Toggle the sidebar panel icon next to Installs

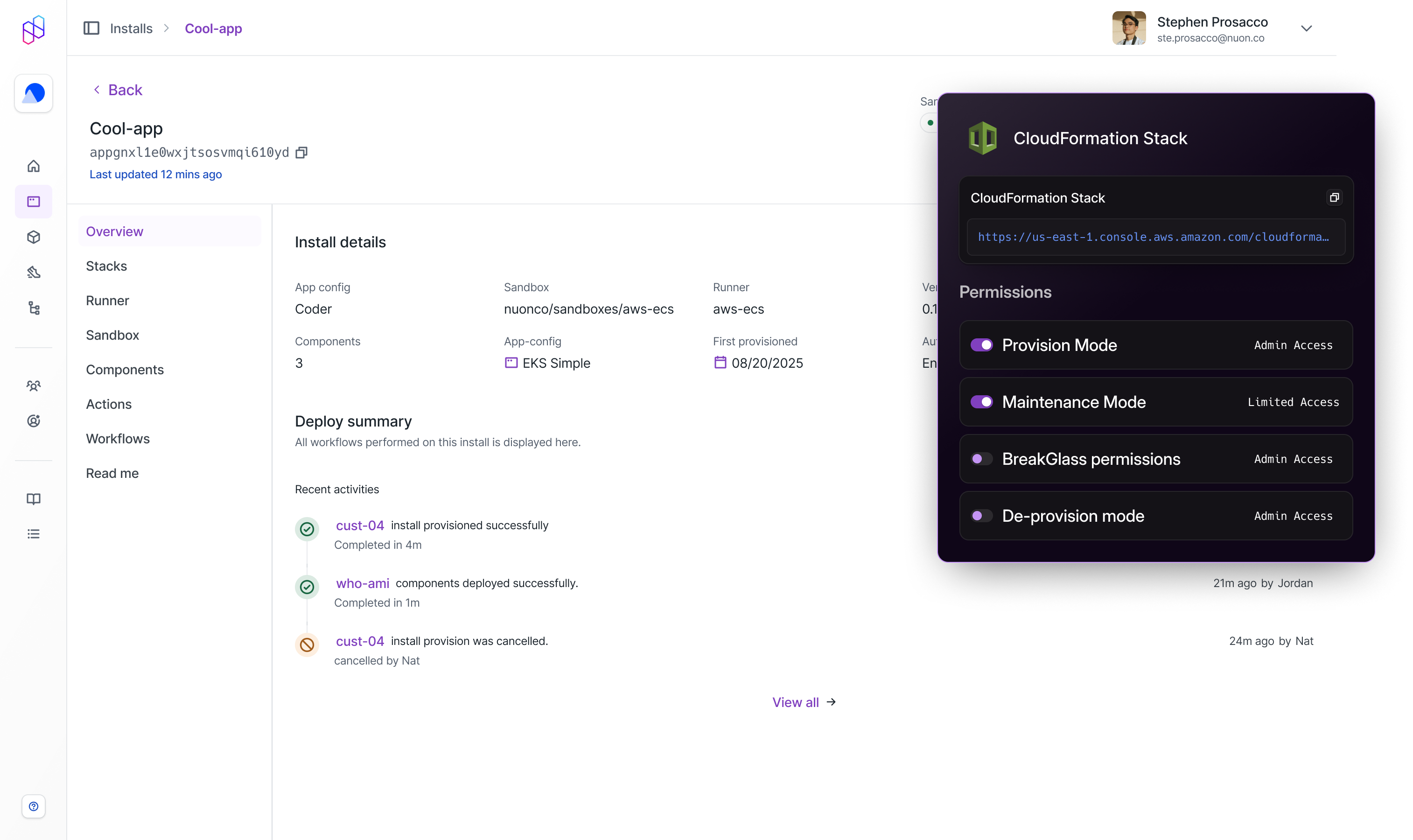tap(91, 28)
